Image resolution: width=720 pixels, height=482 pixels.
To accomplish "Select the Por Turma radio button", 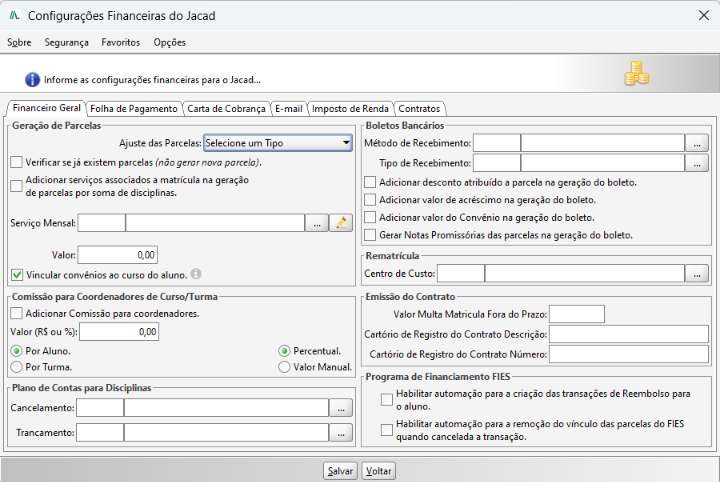I will tap(17, 367).
